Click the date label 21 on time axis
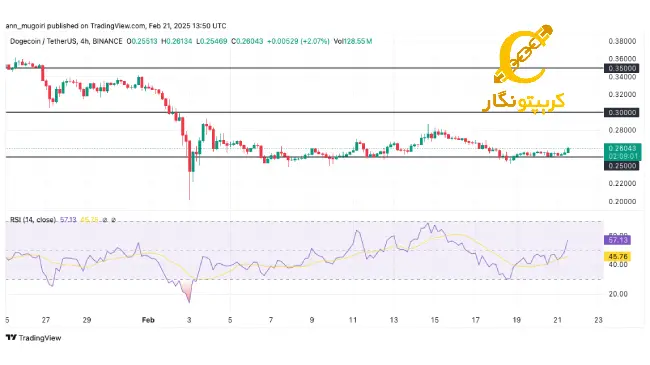 coord(558,320)
